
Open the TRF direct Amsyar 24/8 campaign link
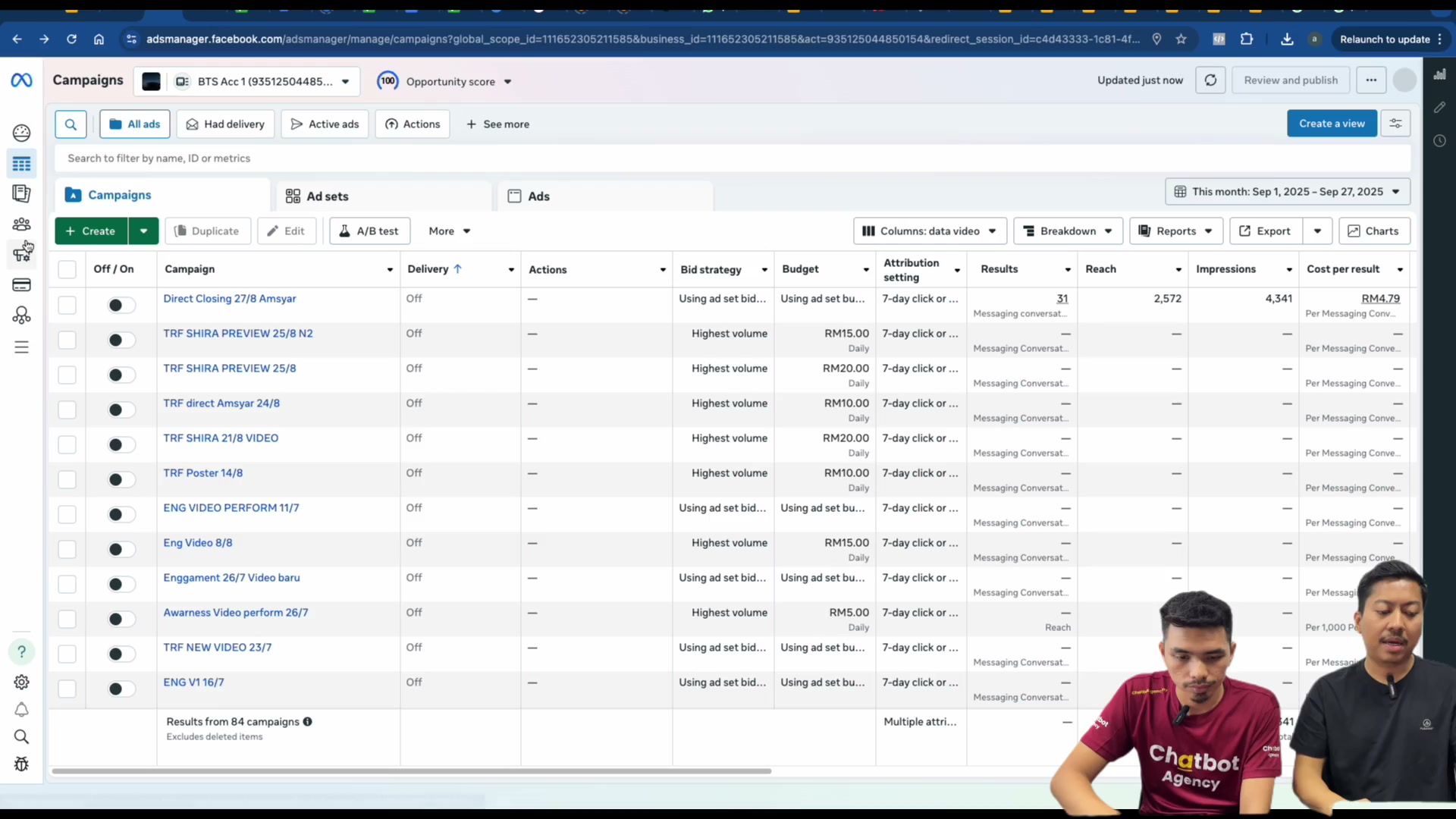pyautogui.click(x=221, y=403)
